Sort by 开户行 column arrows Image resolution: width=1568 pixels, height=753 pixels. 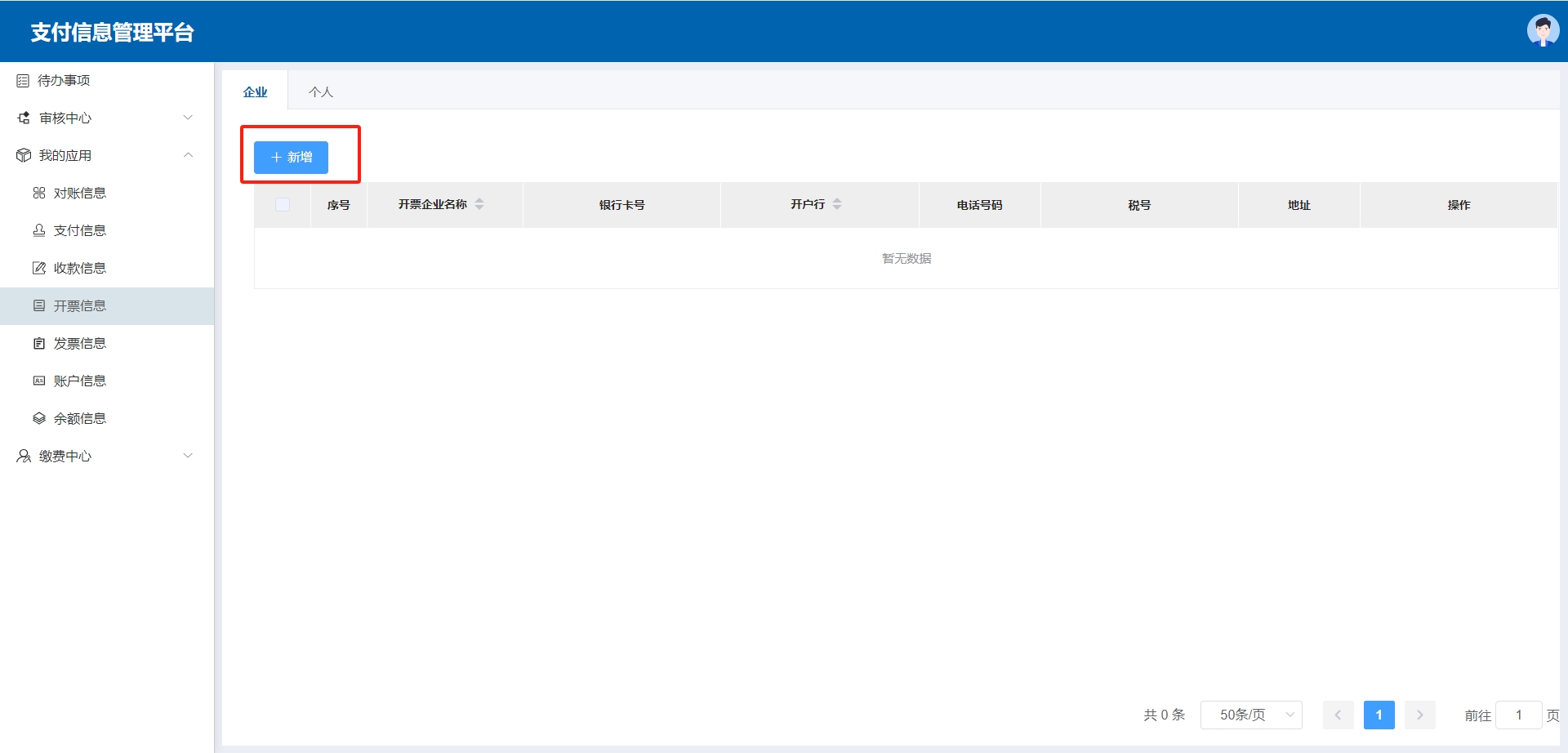click(x=837, y=205)
